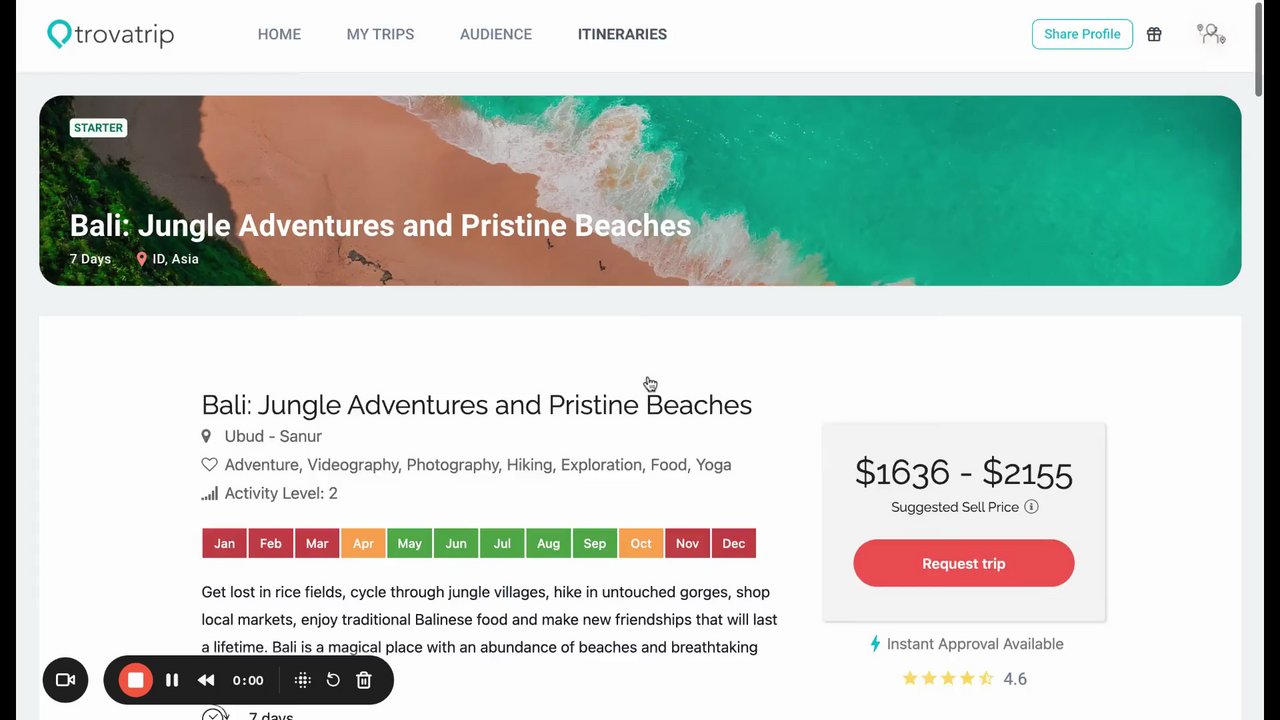The width and height of the screenshot is (1280, 720).
Task: Click the dotted grid effects icon
Action: pos(303,680)
